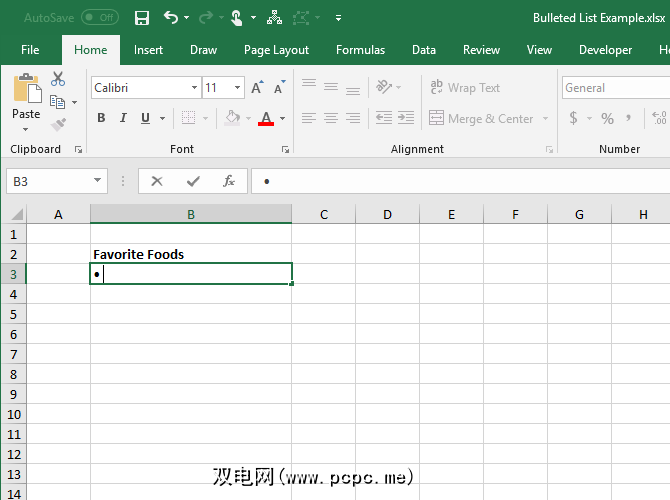Click the Wrap Text button
Image resolution: width=670 pixels, height=500 pixels.
464,88
